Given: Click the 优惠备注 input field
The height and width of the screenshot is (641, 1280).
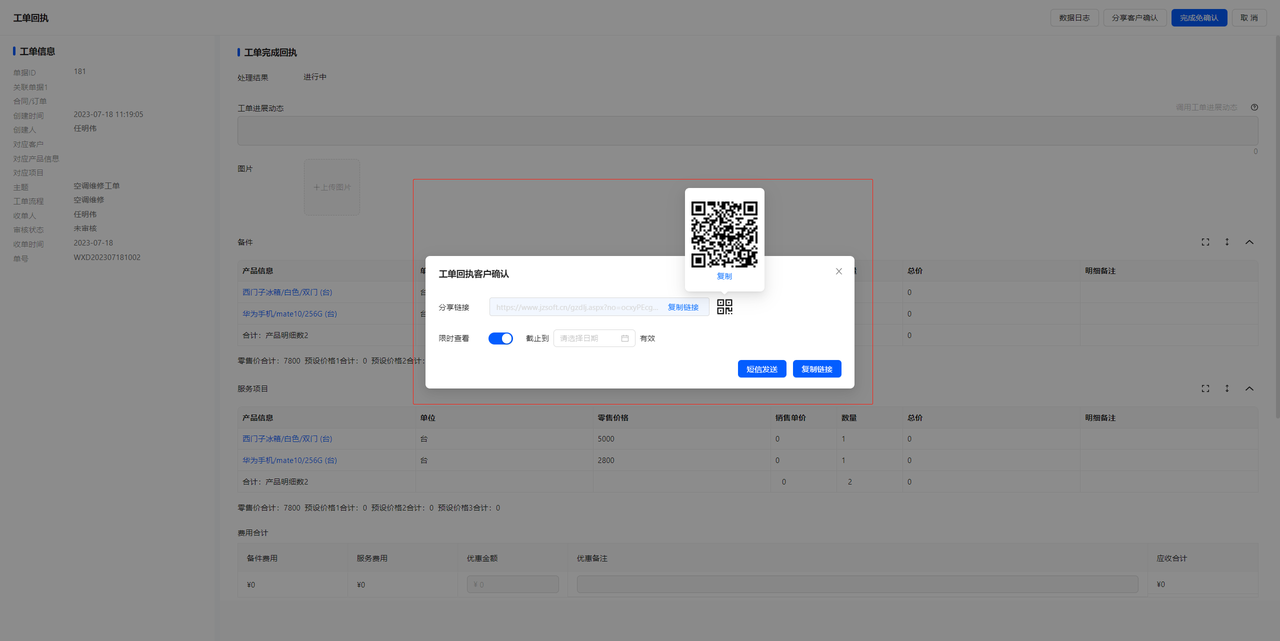Looking at the screenshot, I should coord(857,584).
